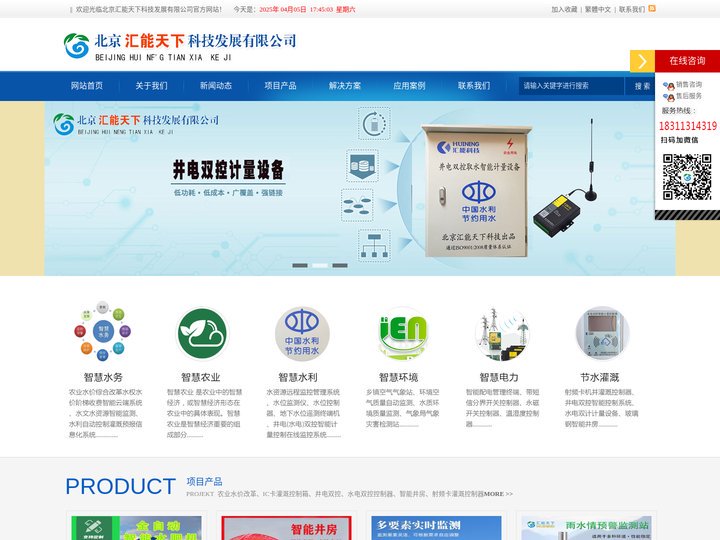Open the 智慧水利 water conservation icon

point(302,334)
